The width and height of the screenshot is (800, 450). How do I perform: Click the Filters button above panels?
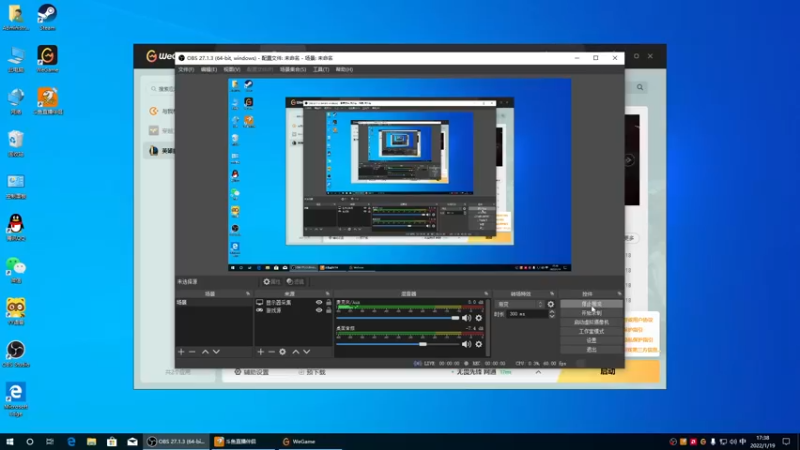(295, 282)
